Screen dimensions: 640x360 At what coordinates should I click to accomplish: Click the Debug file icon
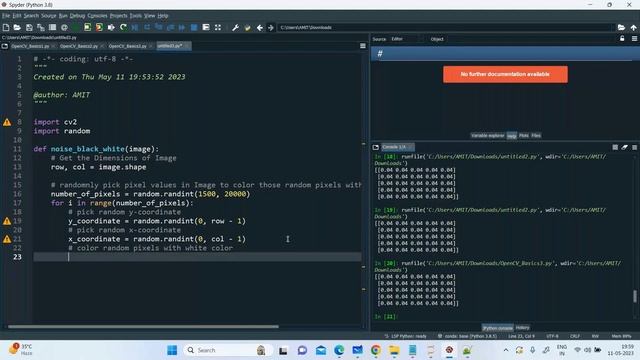tap(135, 27)
